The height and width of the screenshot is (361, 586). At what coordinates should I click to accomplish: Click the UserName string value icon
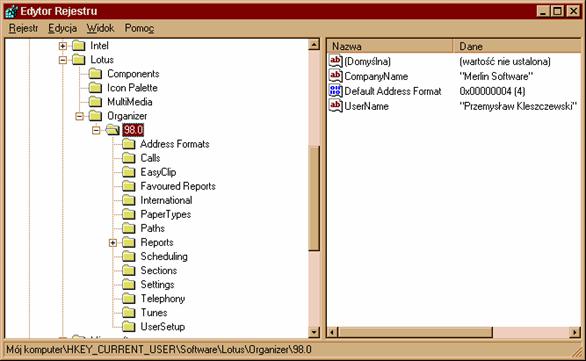tap(336, 106)
